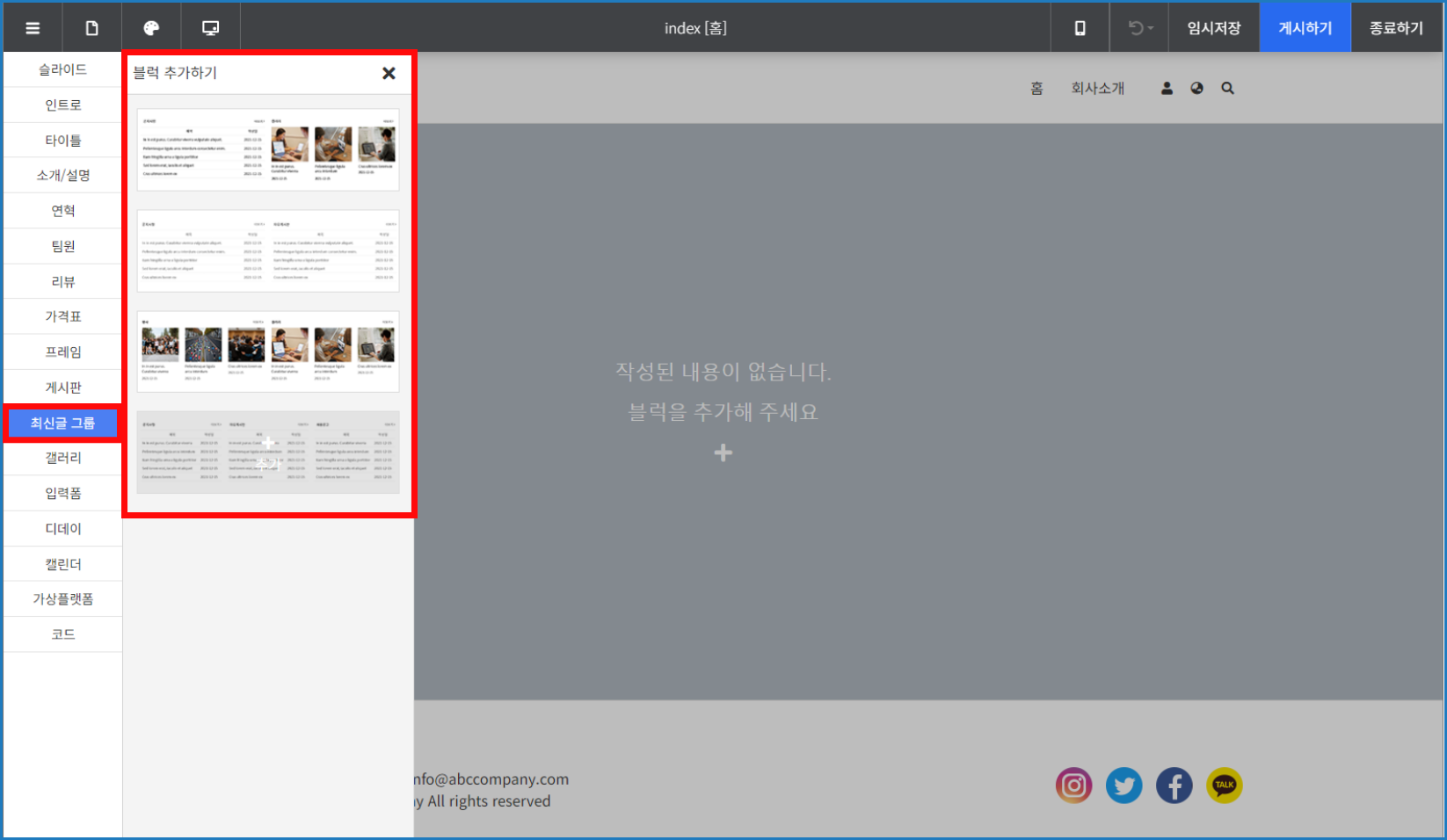Click the user profile icon in header

coord(1167,88)
